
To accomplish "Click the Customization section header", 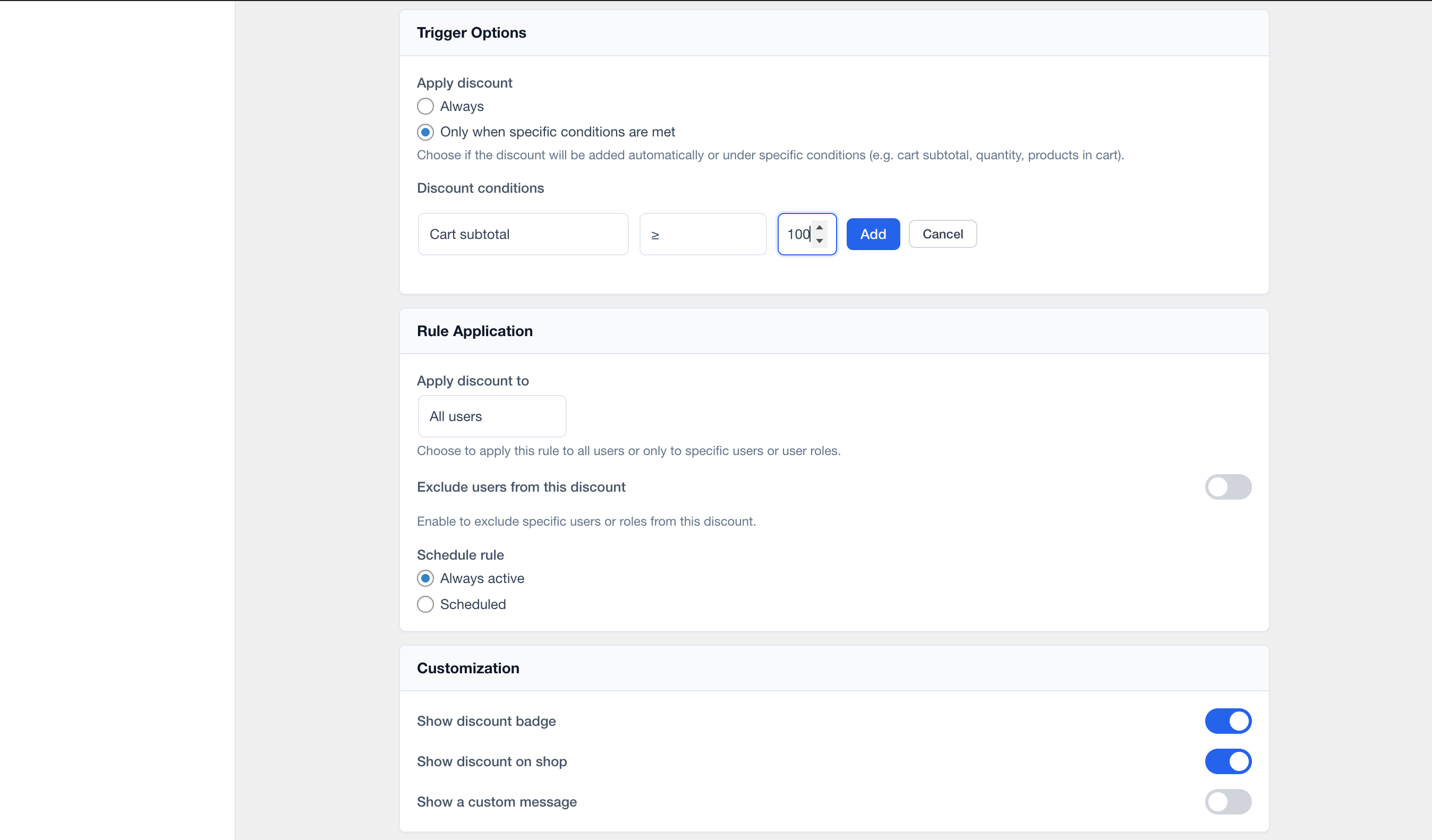I will (467, 668).
